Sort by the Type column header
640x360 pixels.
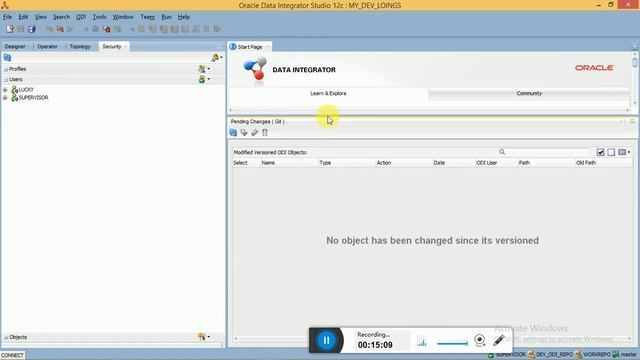click(x=347, y=163)
